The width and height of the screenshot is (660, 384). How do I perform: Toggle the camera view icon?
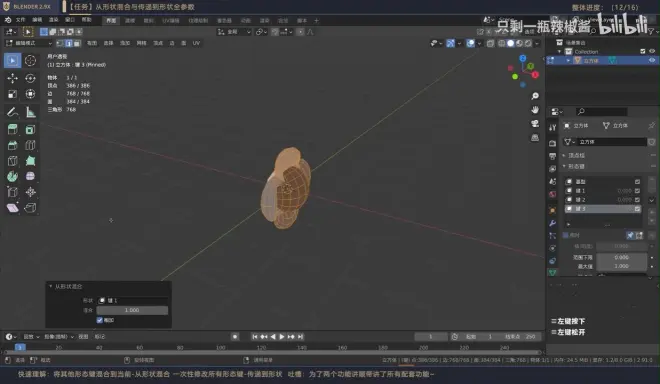[x=535, y=123]
